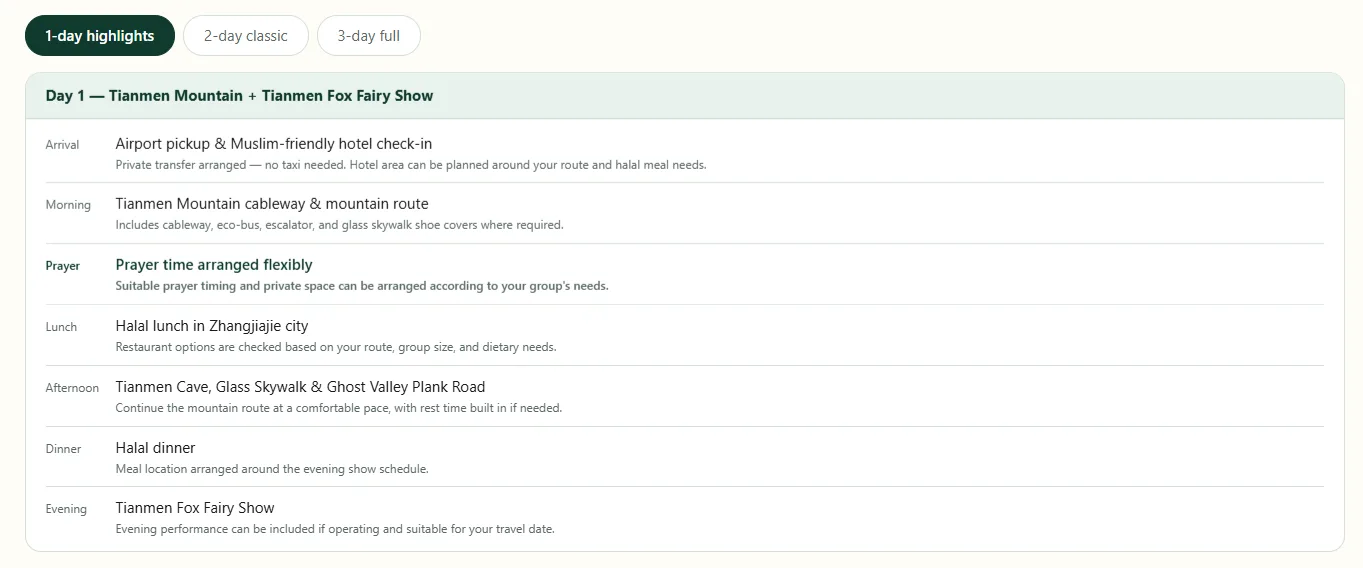Select the 'Halal dinner' title
1363x568 pixels.
(x=156, y=448)
